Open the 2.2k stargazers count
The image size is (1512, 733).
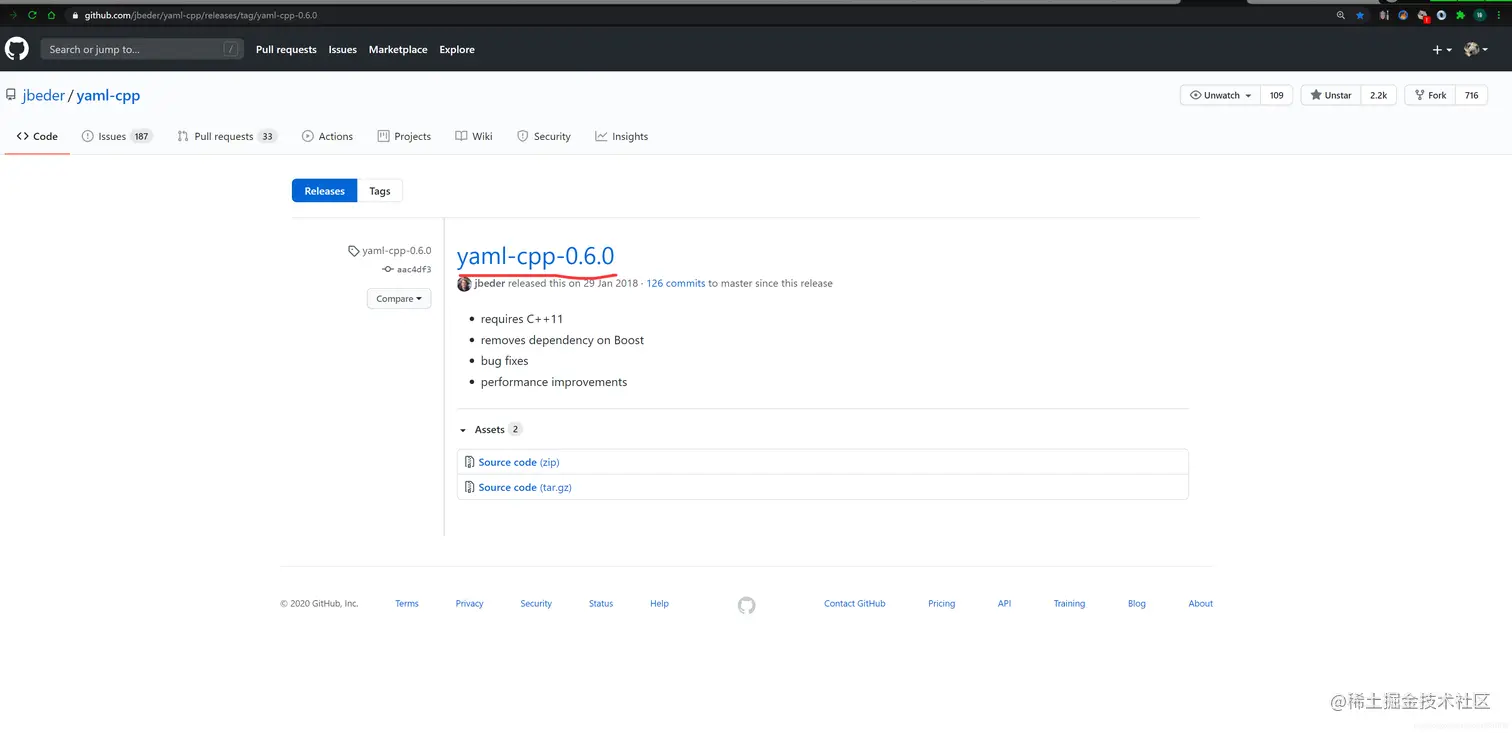click(x=1378, y=95)
